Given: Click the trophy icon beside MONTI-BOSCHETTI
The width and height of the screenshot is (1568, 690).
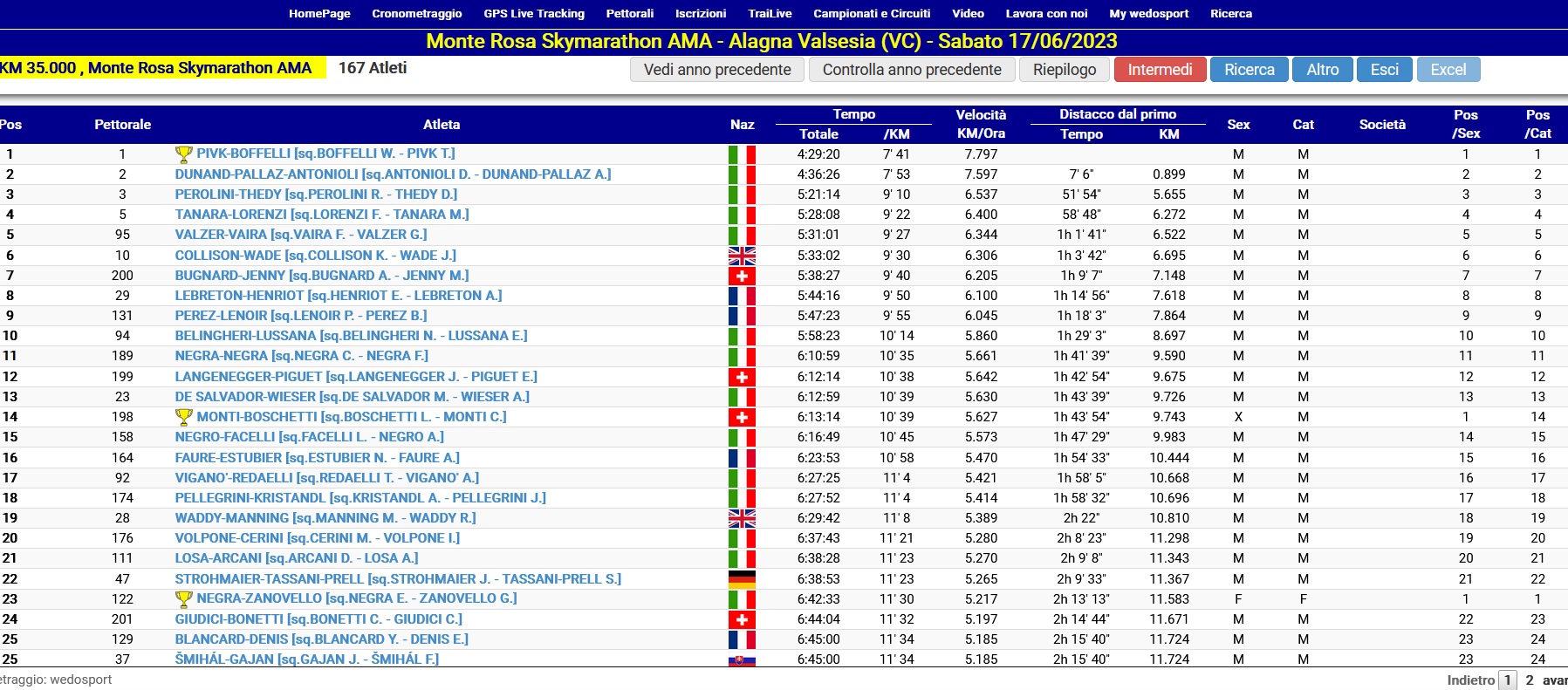Looking at the screenshot, I should coord(183,418).
